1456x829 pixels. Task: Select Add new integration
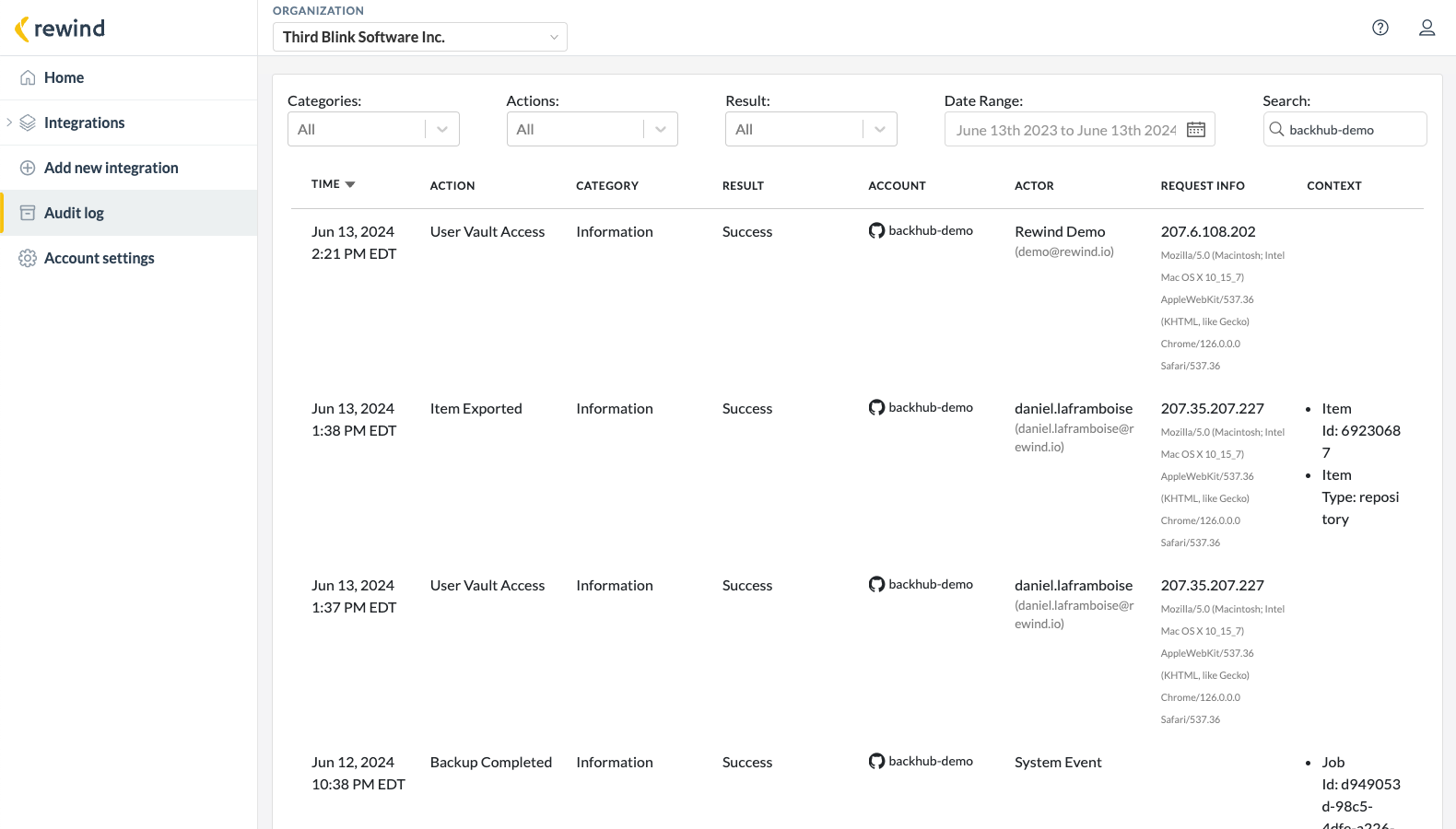[128, 168]
